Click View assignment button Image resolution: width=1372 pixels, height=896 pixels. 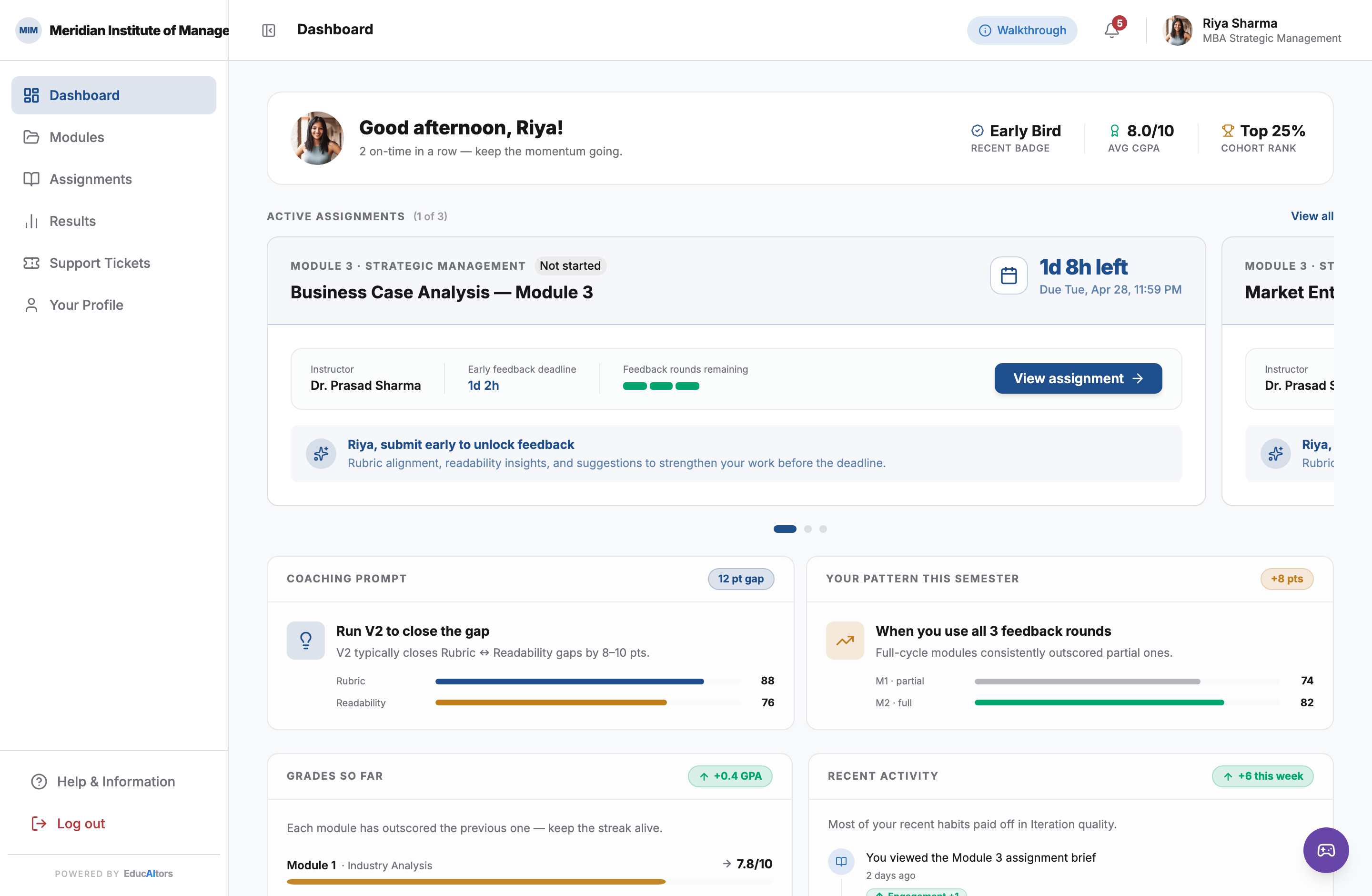[1078, 378]
